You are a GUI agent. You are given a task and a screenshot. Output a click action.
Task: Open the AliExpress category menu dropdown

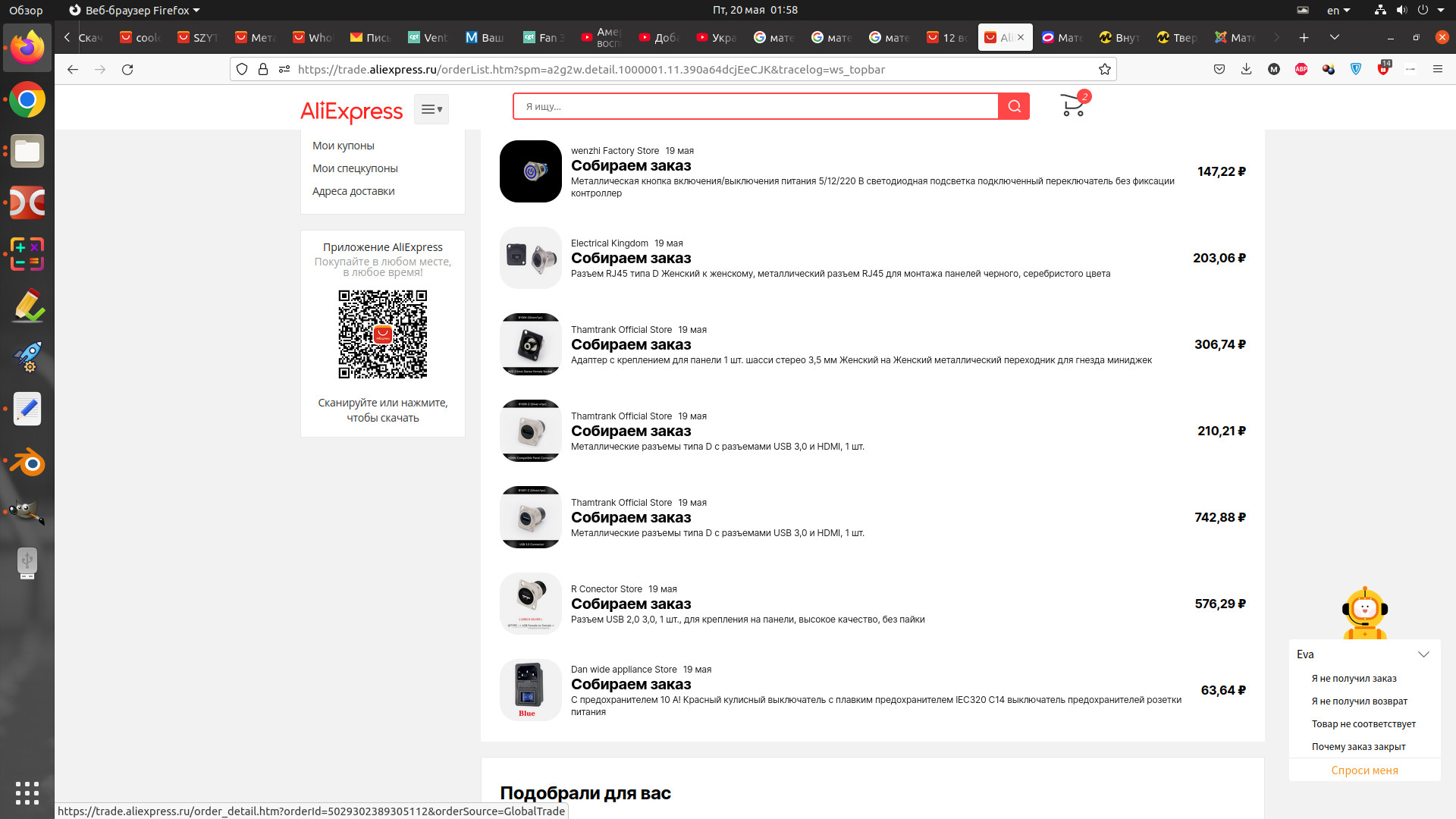pos(431,109)
